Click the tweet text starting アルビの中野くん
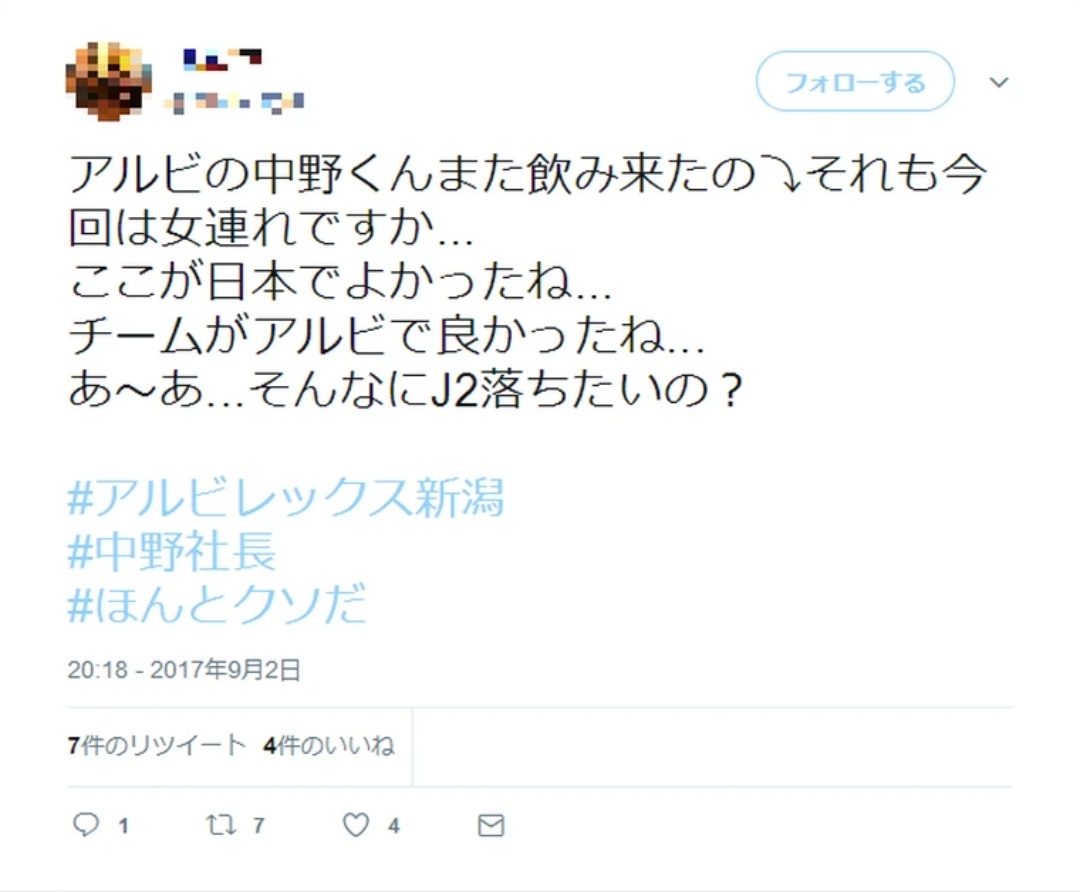This screenshot has height=892, width=1080. 527,281
